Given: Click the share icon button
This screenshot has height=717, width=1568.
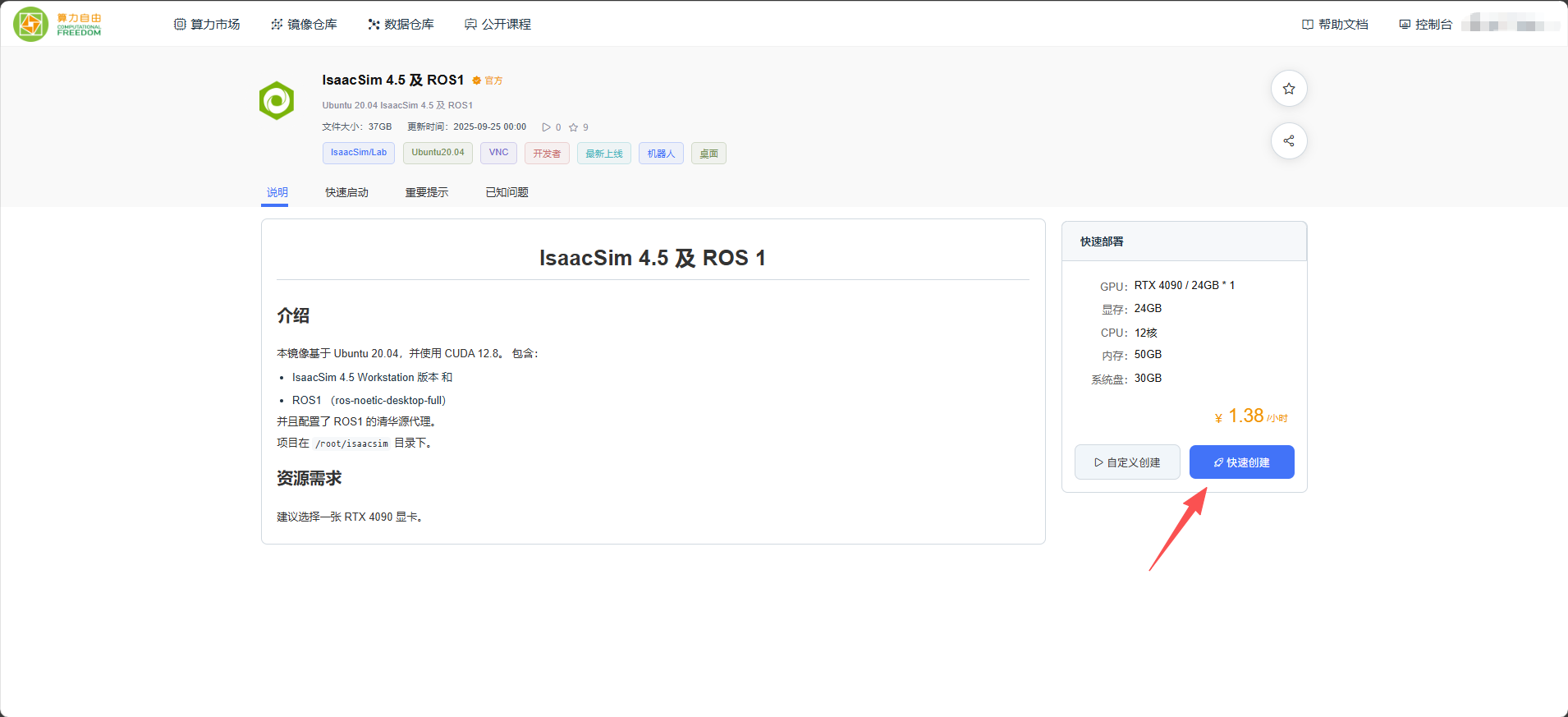Looking at the screenshot, I should pyautogui.click(x=1289, y=141).
